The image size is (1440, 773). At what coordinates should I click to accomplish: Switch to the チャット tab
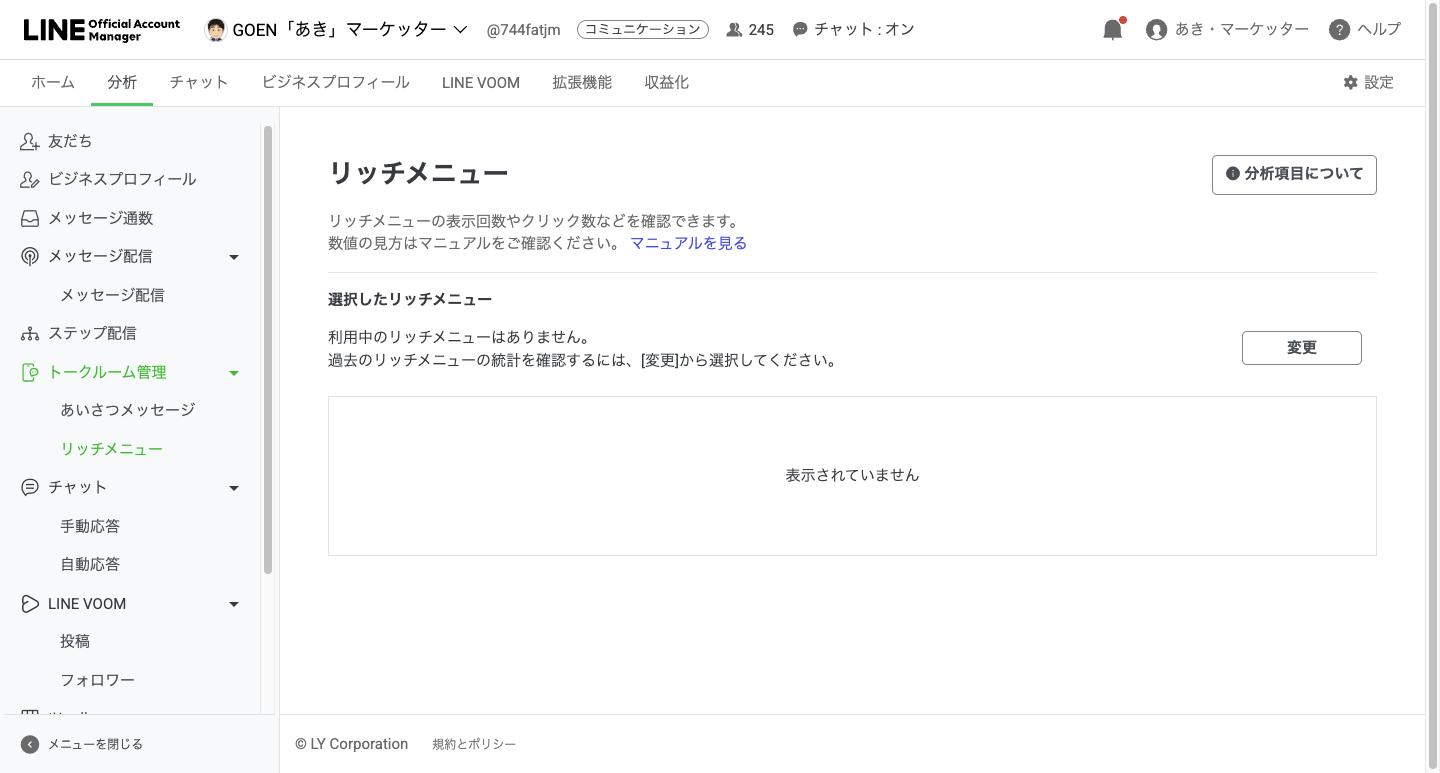[x=199, y=82]
